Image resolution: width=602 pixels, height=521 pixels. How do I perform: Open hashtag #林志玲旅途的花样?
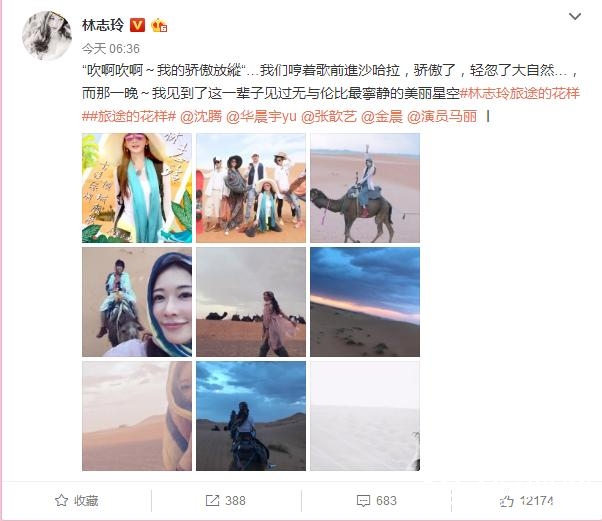coord(519,93)
